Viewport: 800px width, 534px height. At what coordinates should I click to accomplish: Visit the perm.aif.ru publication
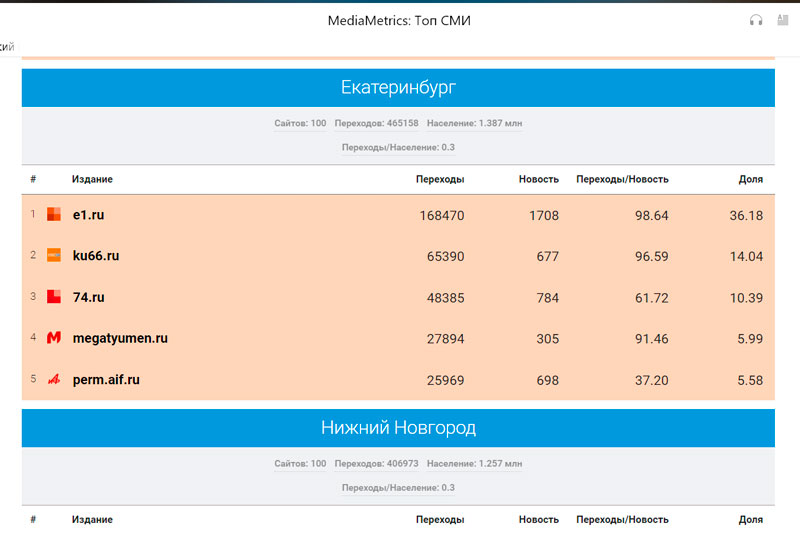[x=106, y=380]
